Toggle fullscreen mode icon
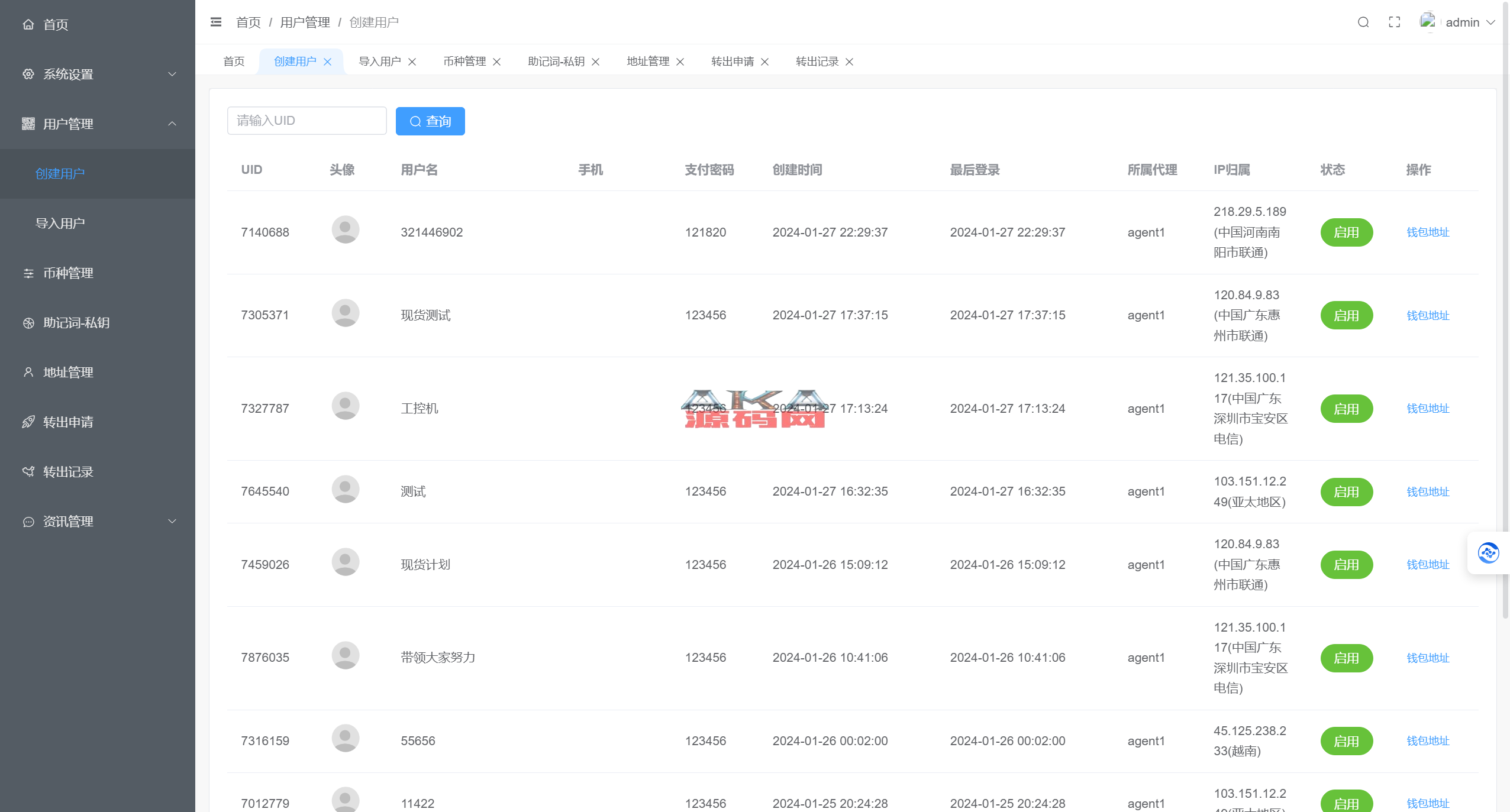The image size is (1510, 812). click(x=1395, y=22)
